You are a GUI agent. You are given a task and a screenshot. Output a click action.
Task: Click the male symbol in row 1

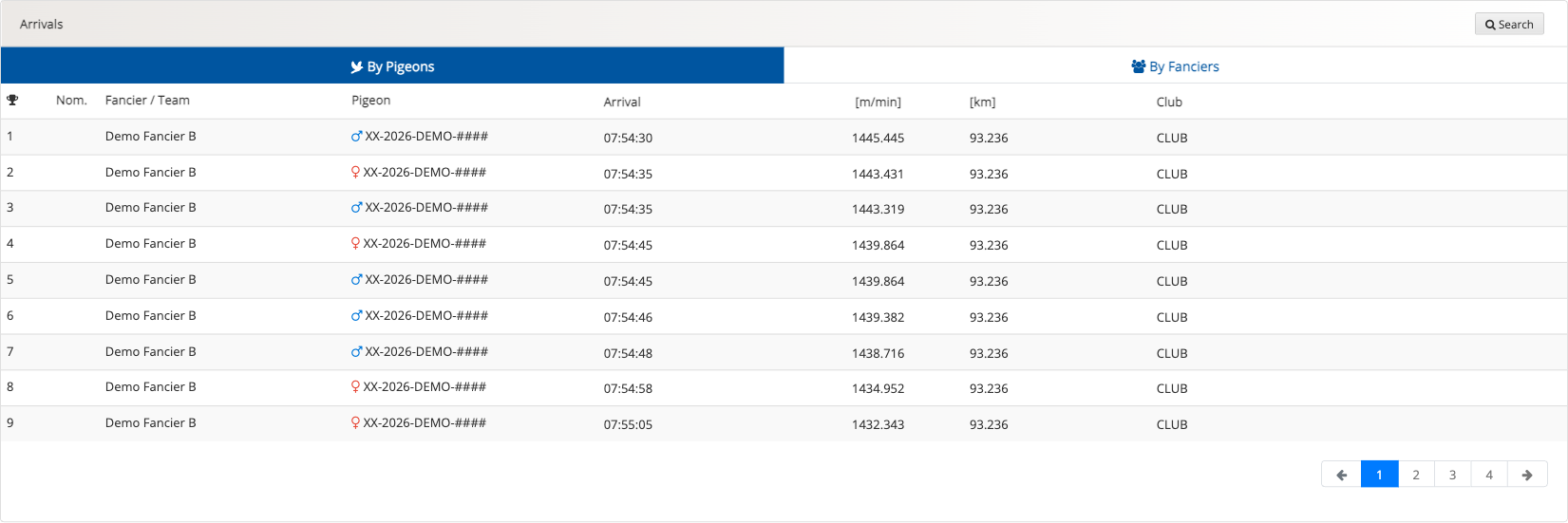(356, 137)
